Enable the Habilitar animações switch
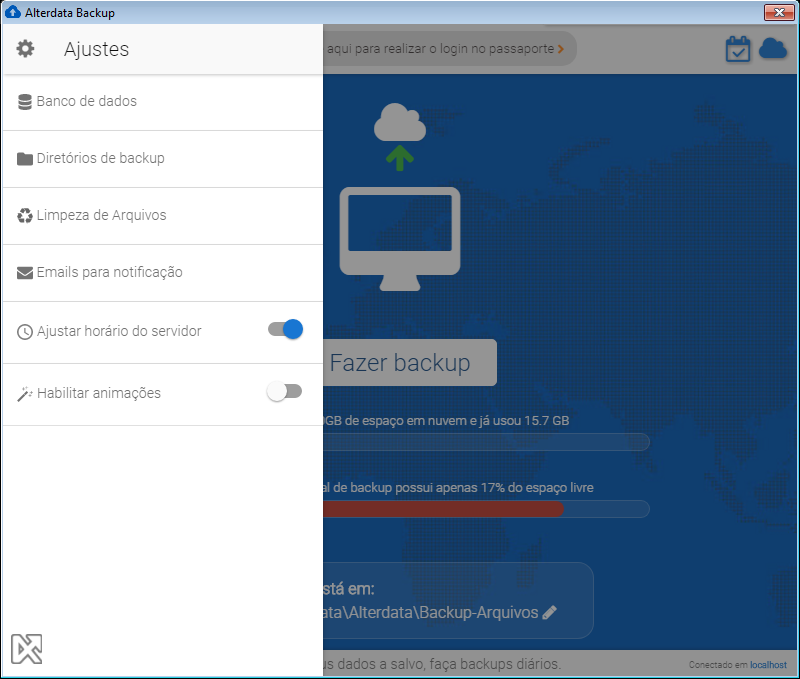This screenshot has width=800, height=679. [284, 392]
